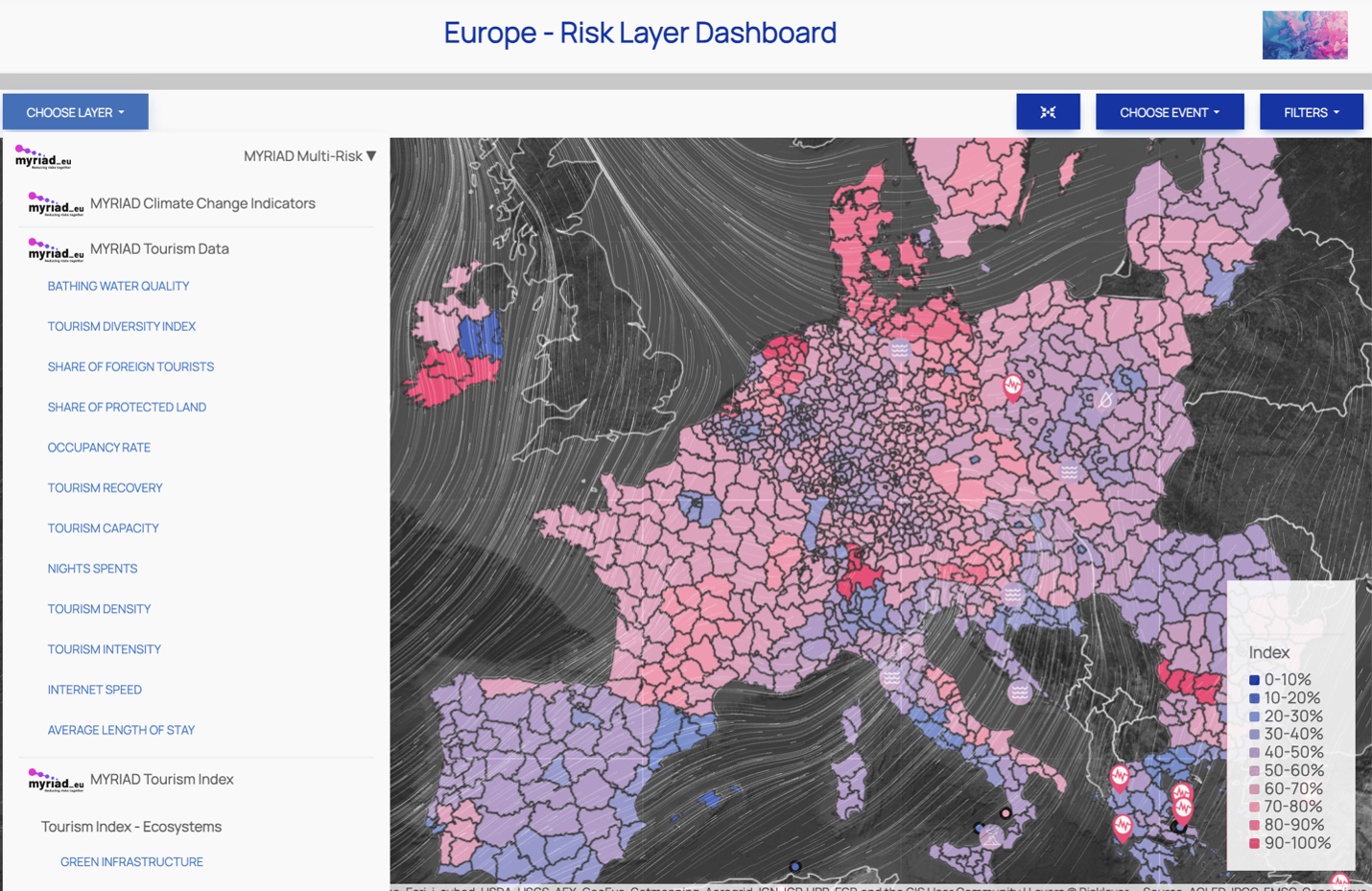Image resolution: width=1372 pixels, height=891 pixels.
Task: Click the flood marker in northern Germany
Action: point(899,349)
